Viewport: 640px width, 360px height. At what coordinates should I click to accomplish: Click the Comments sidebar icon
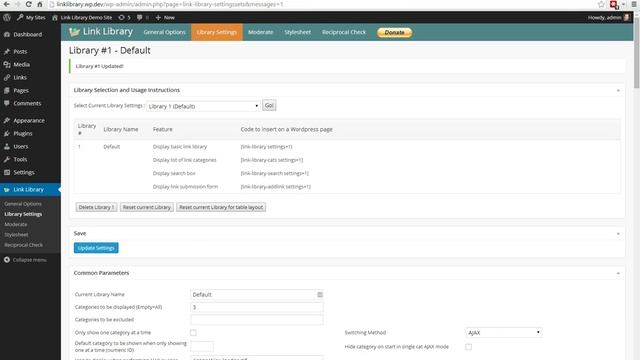pyautogui.click(x=7, y=103)
